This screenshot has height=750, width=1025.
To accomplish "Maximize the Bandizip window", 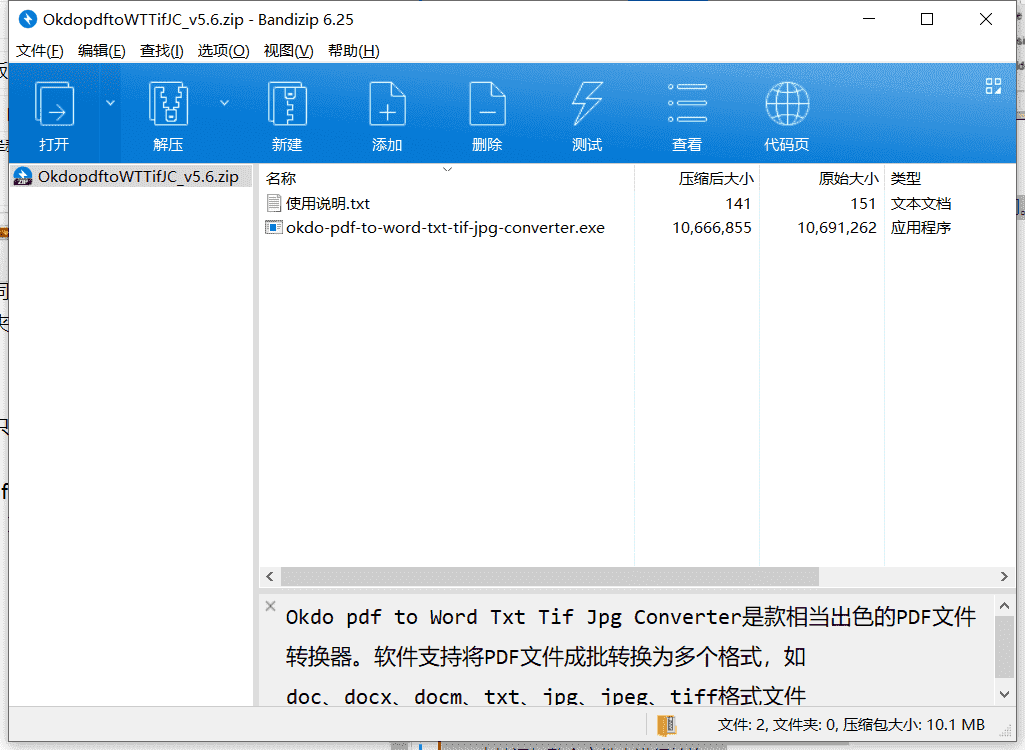I will pyautogui.click(x=927, y=20).
